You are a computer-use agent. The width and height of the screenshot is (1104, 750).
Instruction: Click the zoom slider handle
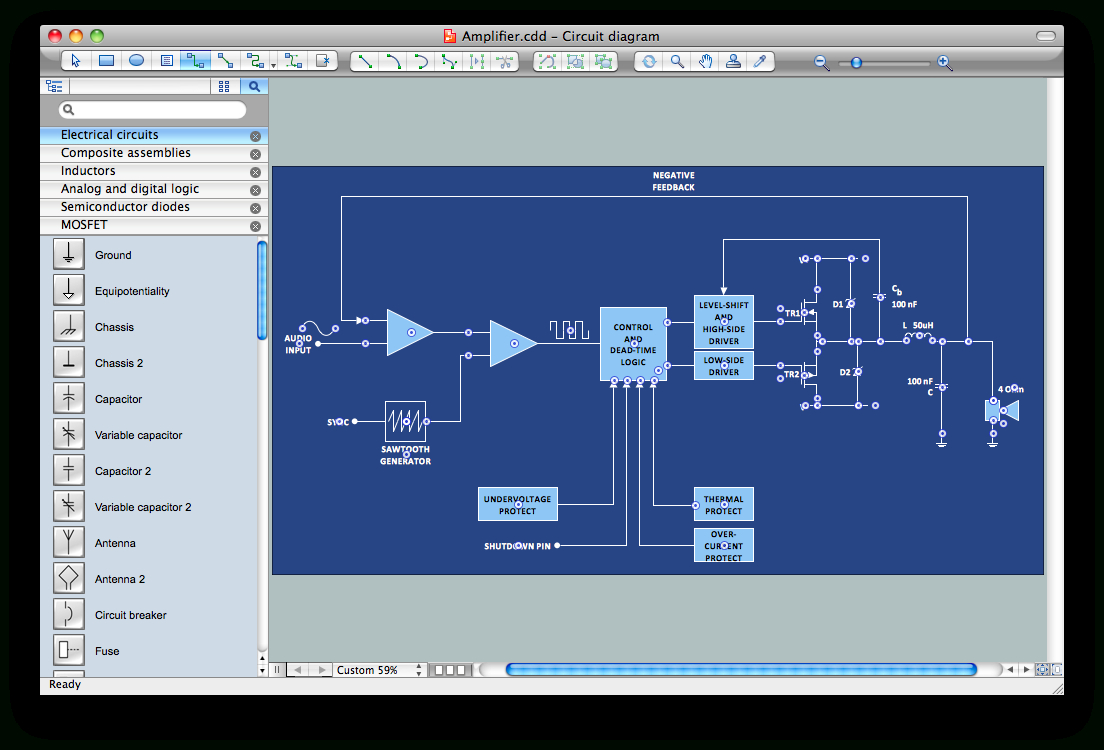[x=856, y=62]
